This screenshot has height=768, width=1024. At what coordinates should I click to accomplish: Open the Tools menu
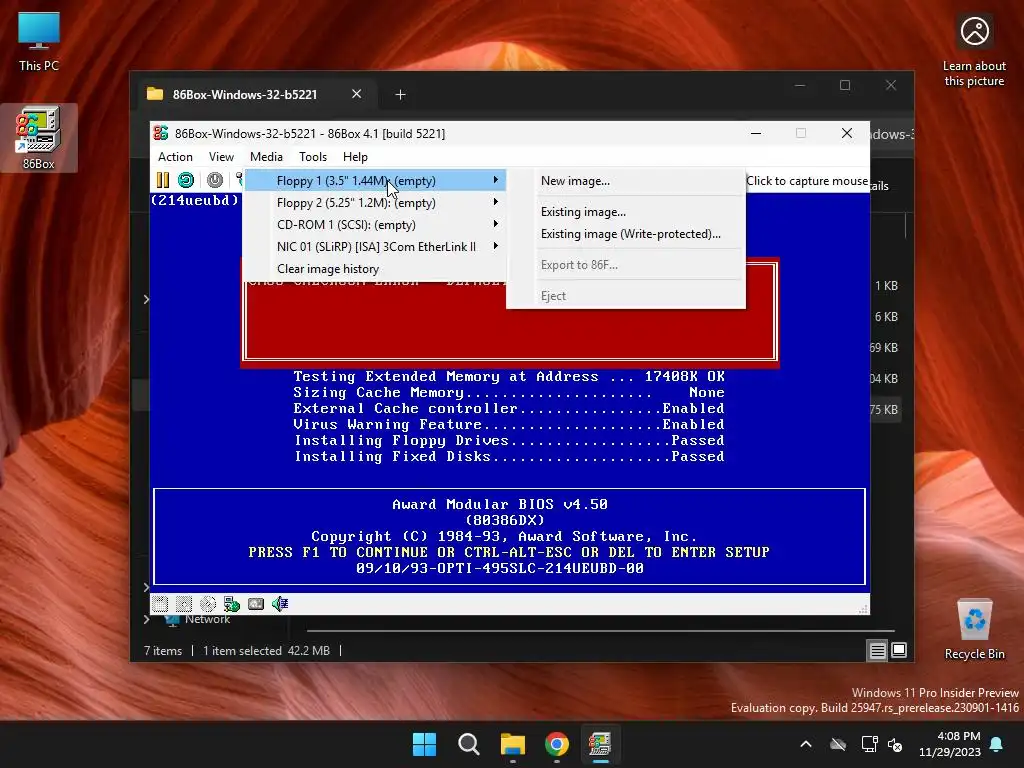pyautogui.click(x=313, y=157)
